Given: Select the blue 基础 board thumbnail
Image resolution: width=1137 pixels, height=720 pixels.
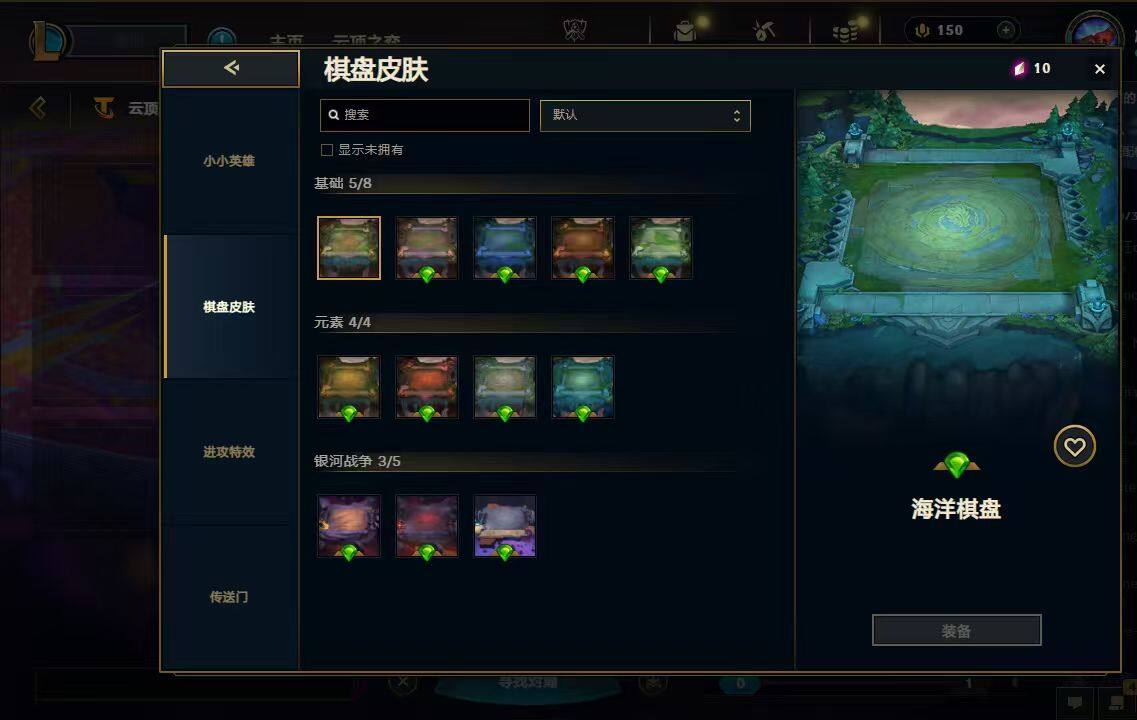Looking at the screenshot, I should click(505, 248).
